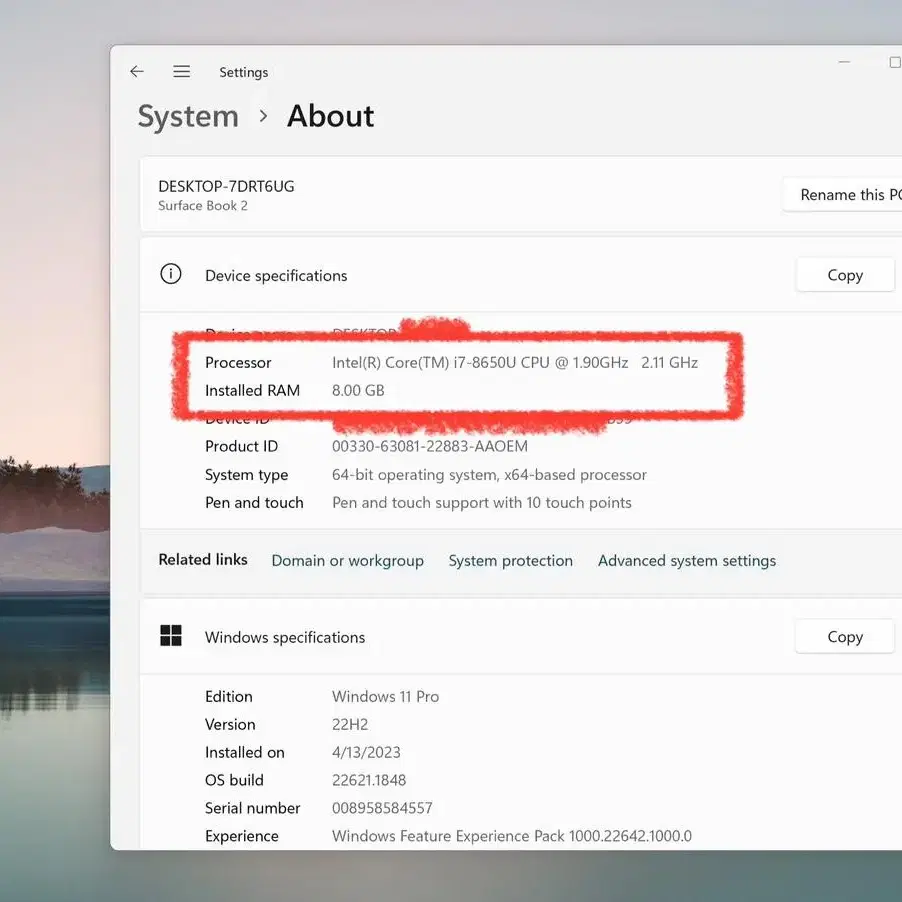Copy the Windows specifications
The image size is (902, 902).
click(845, 636)
